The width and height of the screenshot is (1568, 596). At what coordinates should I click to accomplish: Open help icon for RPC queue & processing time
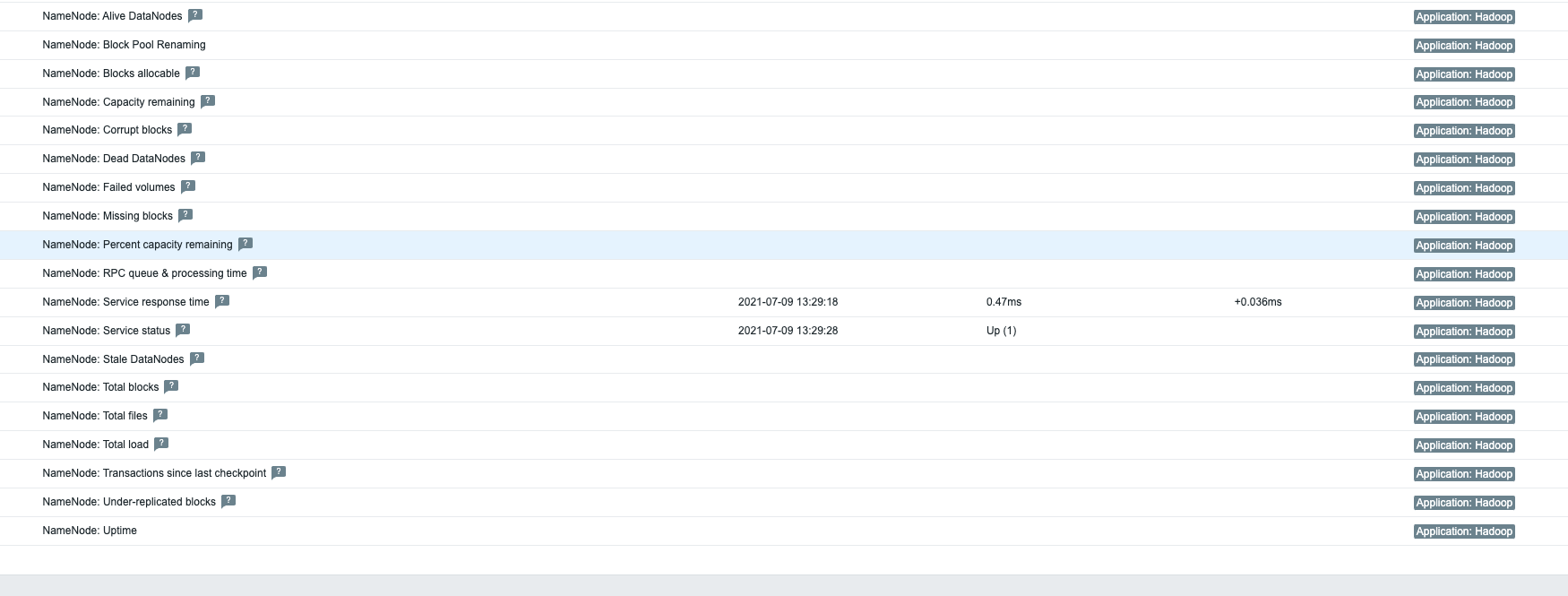pyautogui.click(x=260, y=272)
